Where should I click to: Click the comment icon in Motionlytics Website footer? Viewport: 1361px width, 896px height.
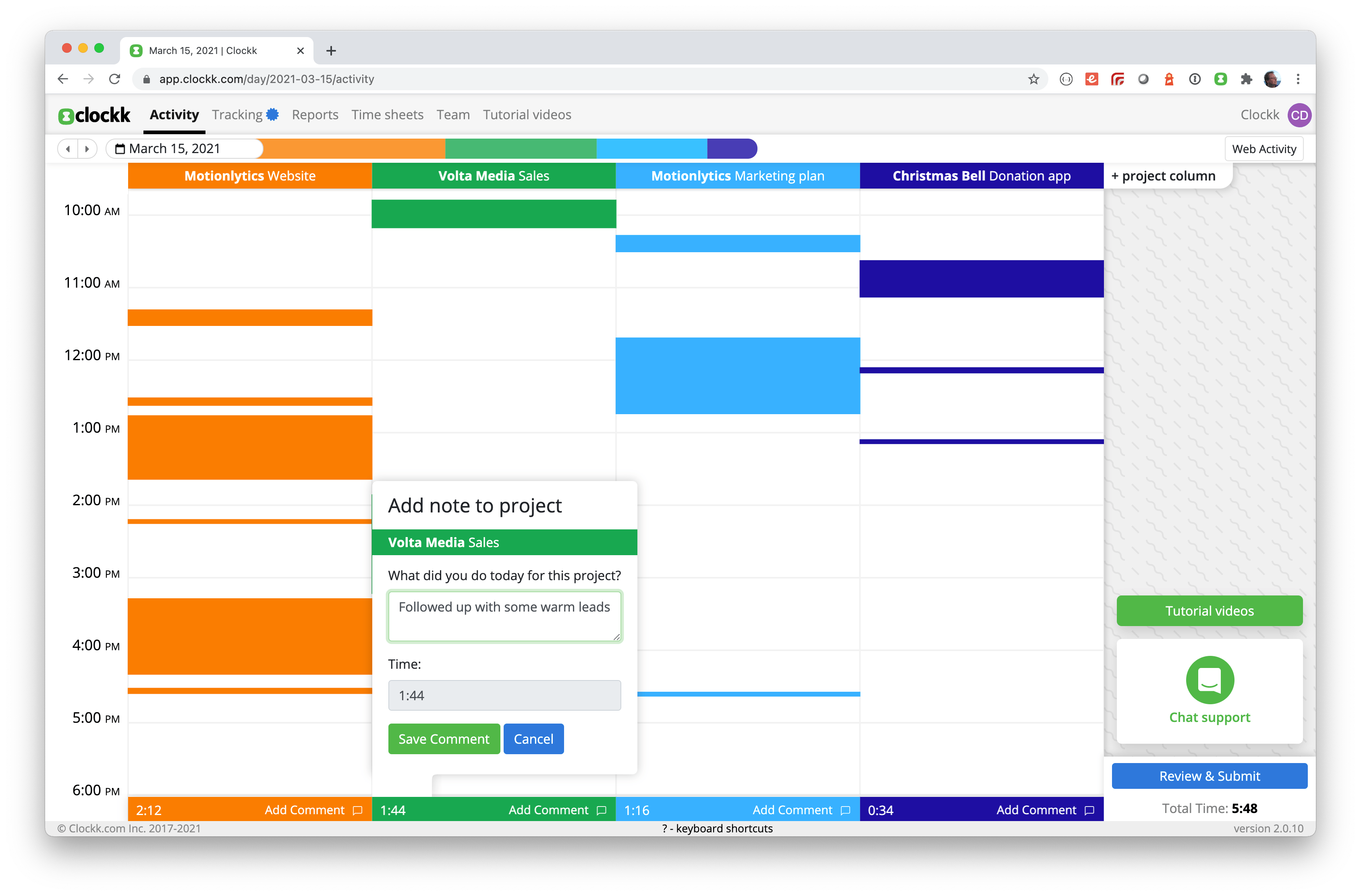tap(358, 810)
